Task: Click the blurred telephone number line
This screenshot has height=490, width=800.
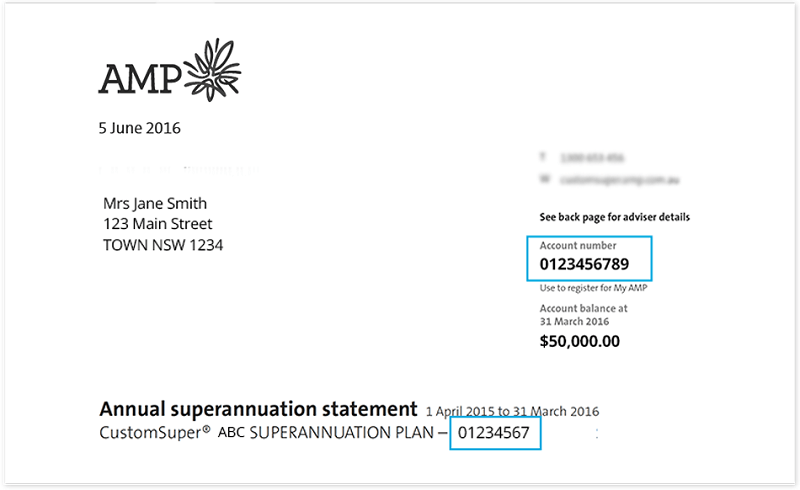Action: (x=582, y=158)
